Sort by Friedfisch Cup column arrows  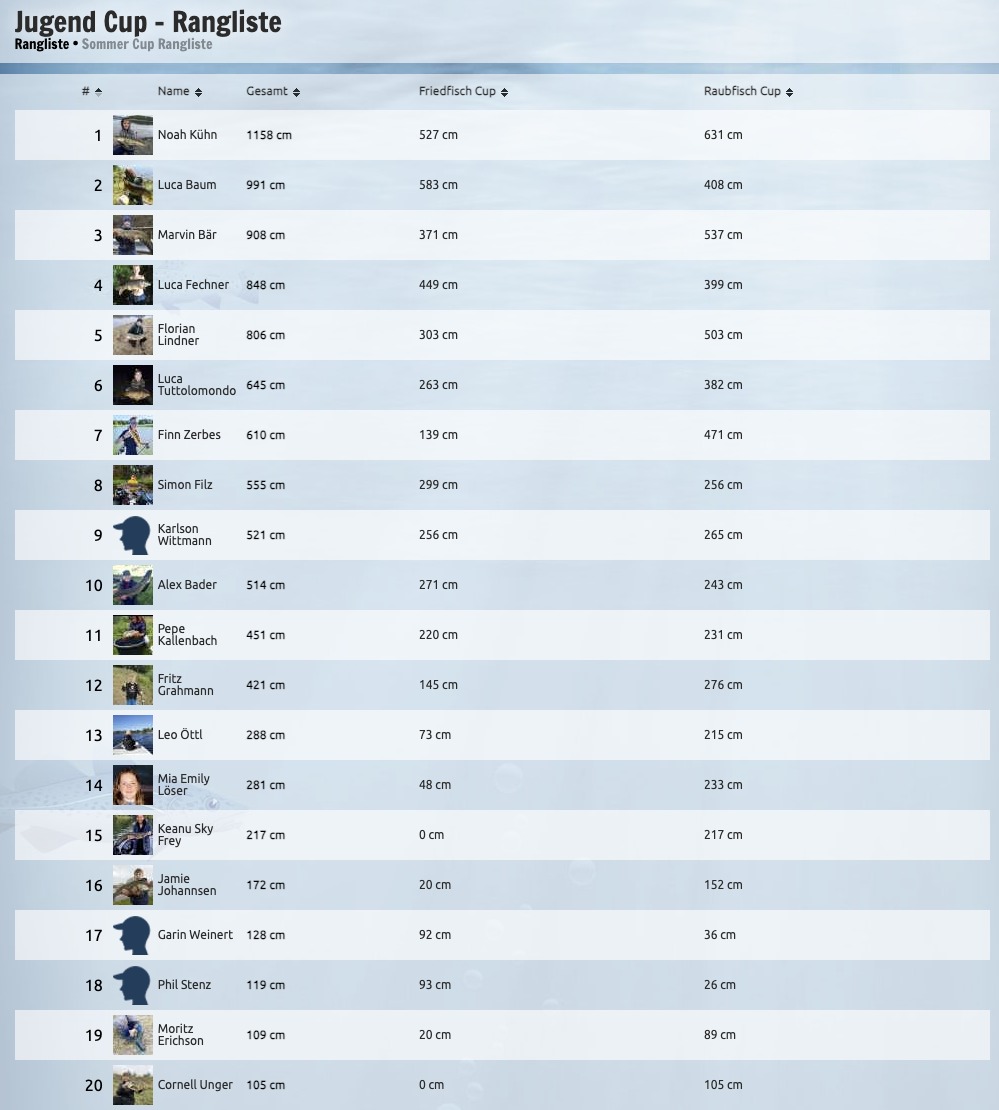[504, 92]
